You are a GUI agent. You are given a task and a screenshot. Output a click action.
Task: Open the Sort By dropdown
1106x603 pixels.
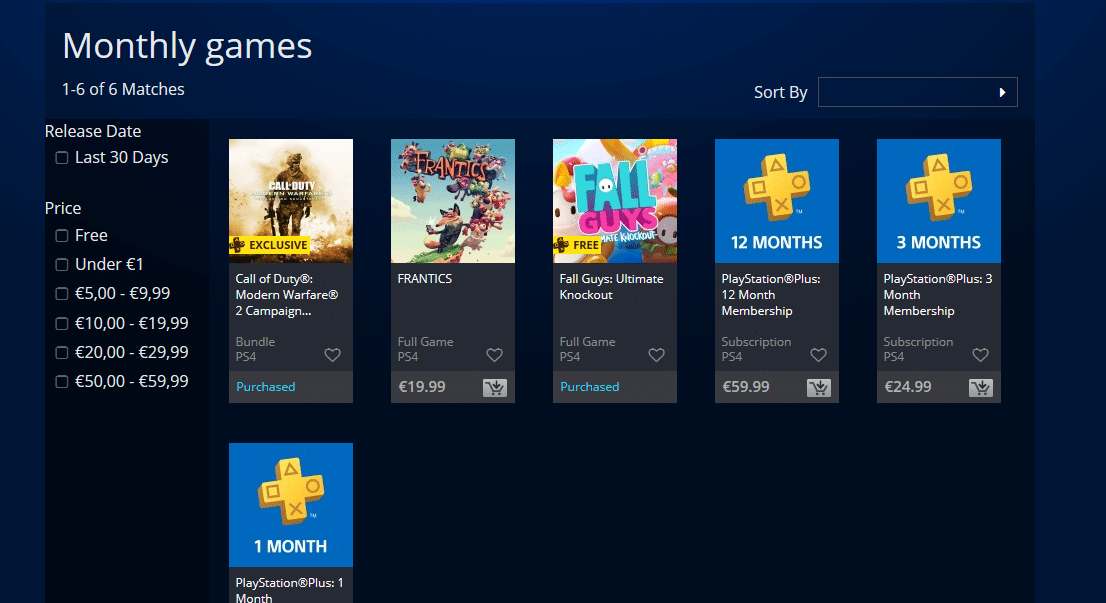tap(918, 92)
